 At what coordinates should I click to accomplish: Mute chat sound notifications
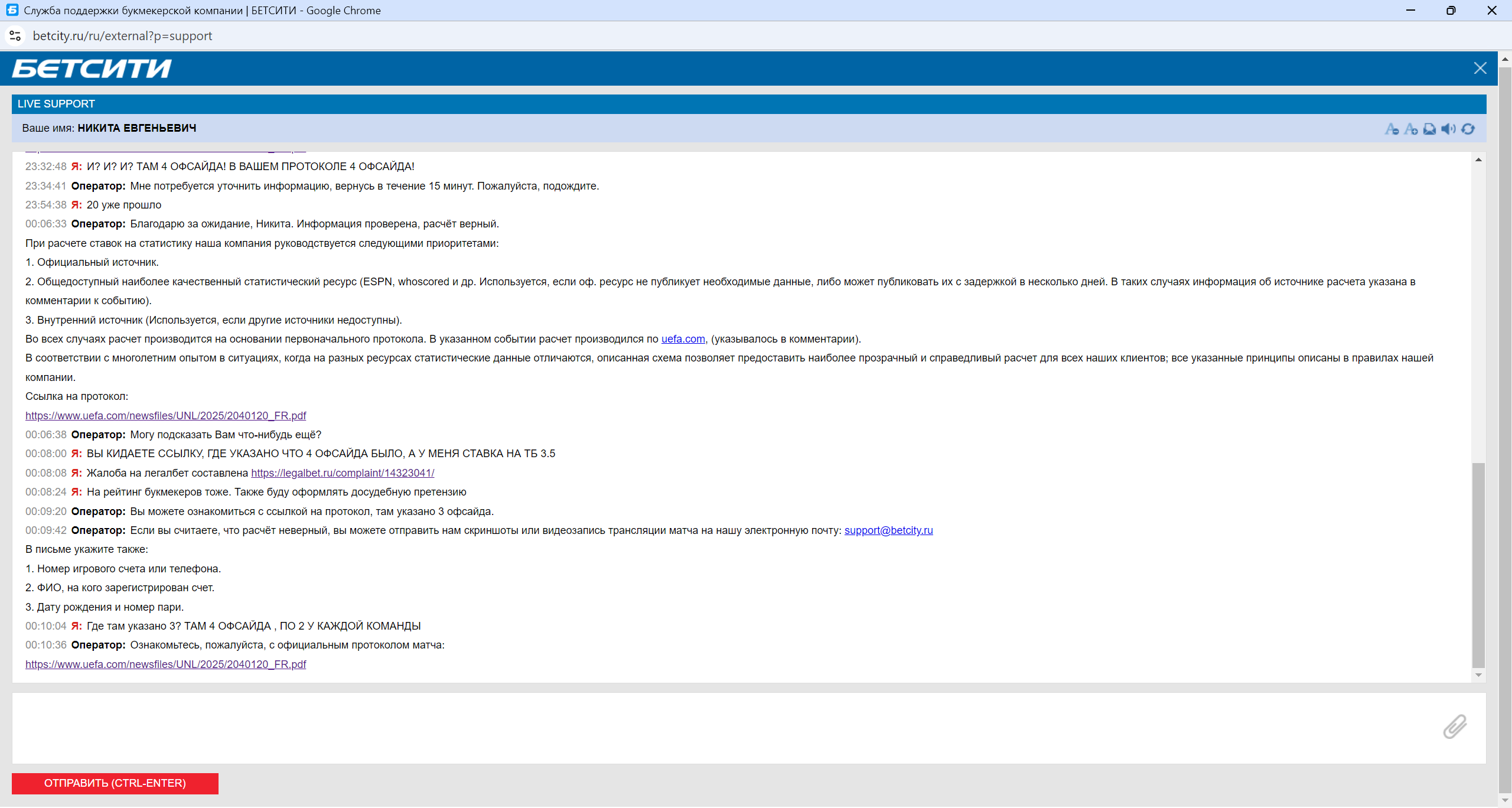pos(1448,129)
